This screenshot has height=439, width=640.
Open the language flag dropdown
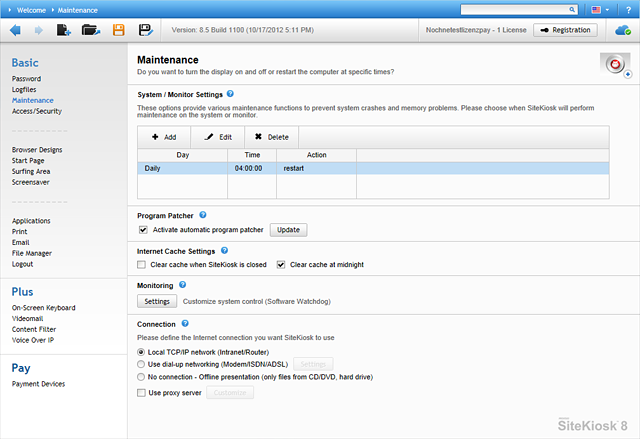coord(602,9)
